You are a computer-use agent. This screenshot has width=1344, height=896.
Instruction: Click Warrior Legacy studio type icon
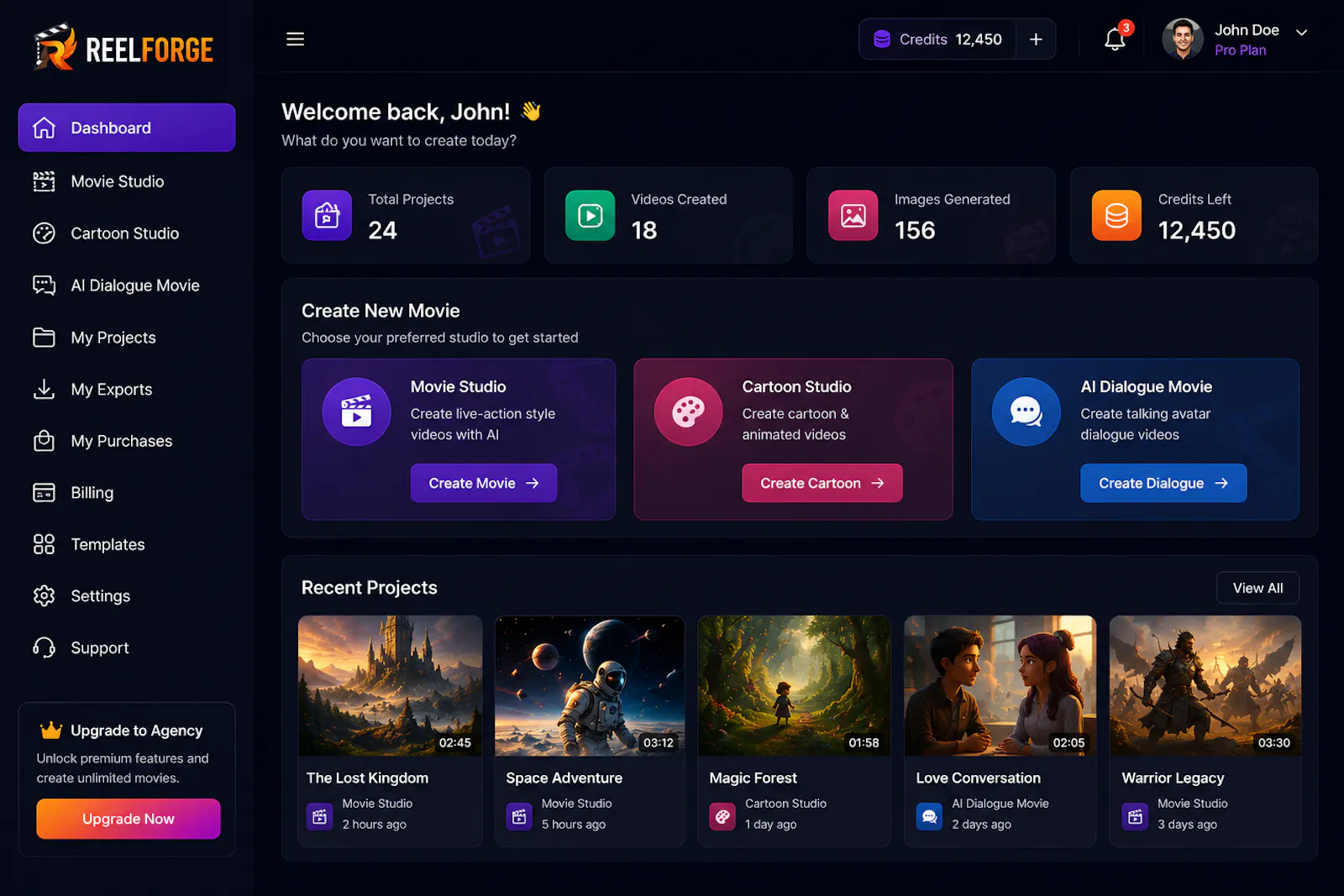click(1135, 816)
